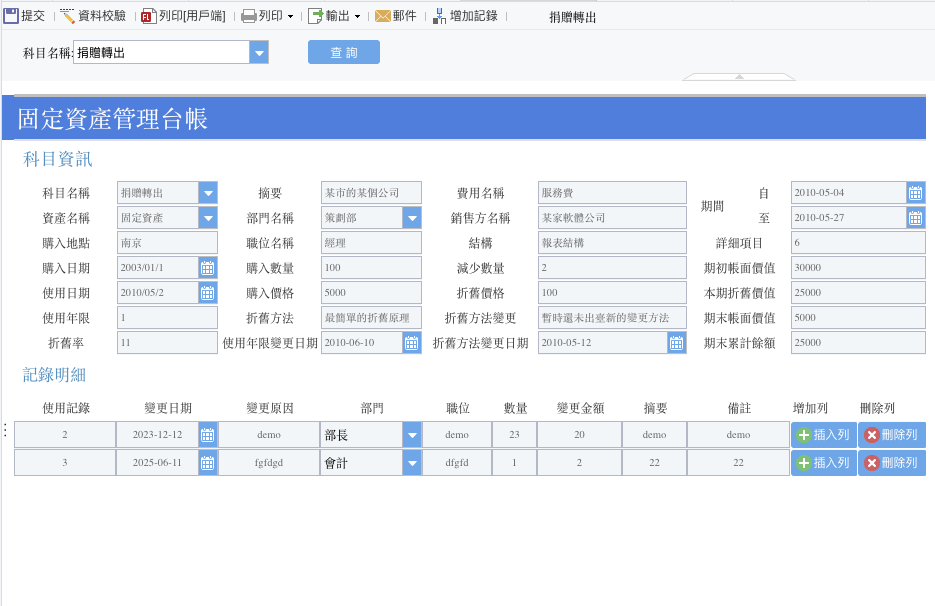Click the 減少數量 input field
Viewport: 935px width, 606px height.
pos(612,268)
